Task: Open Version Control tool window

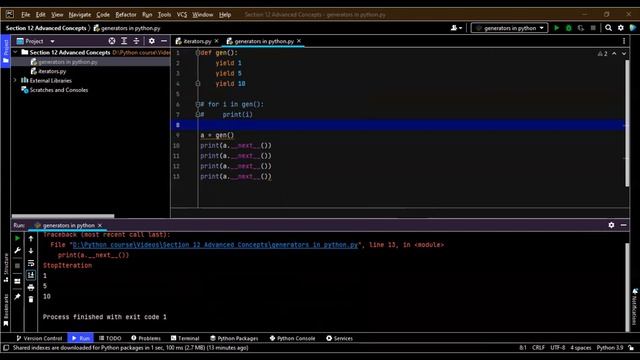Action: tap(39, 338)
